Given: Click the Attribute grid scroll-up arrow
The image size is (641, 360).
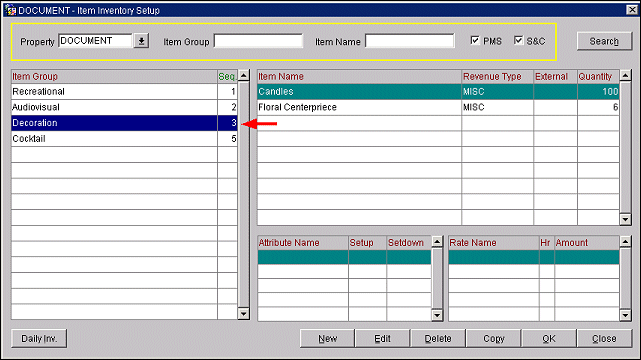Looking at the screenshot, I should click(437, 241).
